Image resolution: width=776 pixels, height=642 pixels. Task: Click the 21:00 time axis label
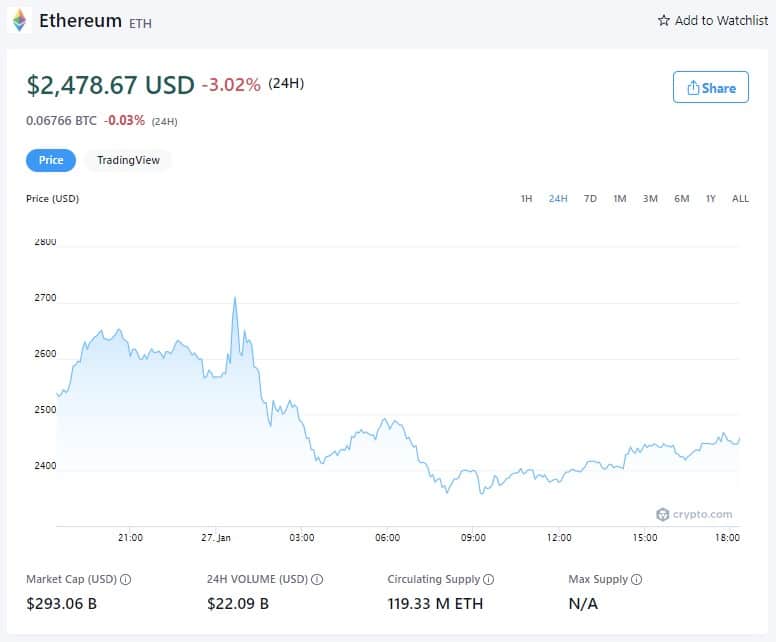(130, 538)
